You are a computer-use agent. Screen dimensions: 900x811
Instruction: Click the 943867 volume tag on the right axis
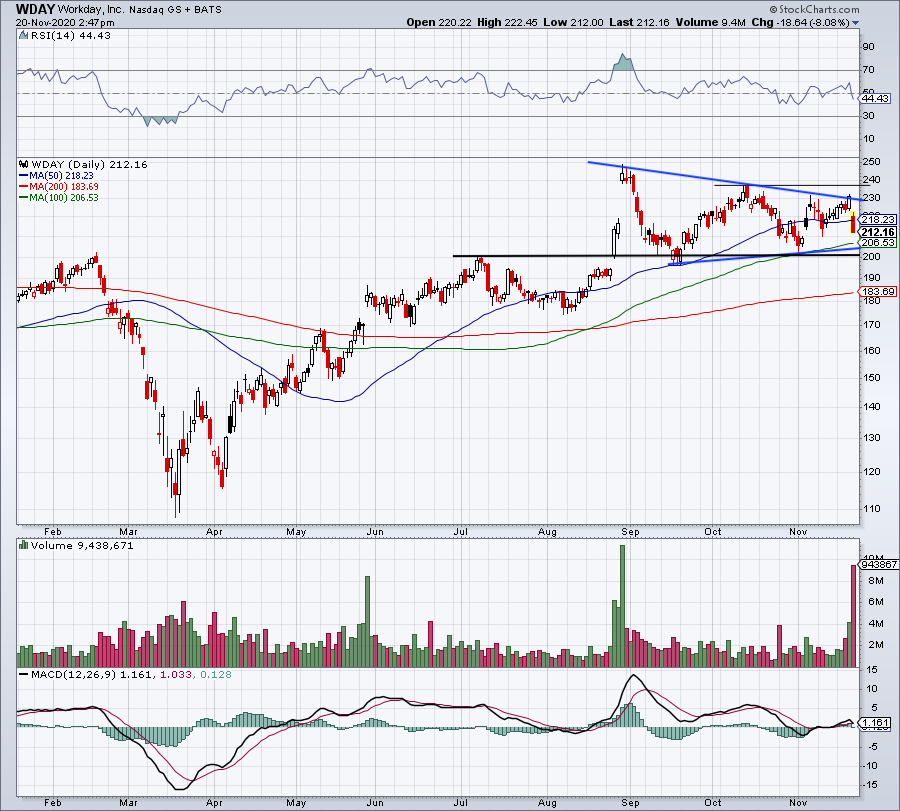coord(879,564)
